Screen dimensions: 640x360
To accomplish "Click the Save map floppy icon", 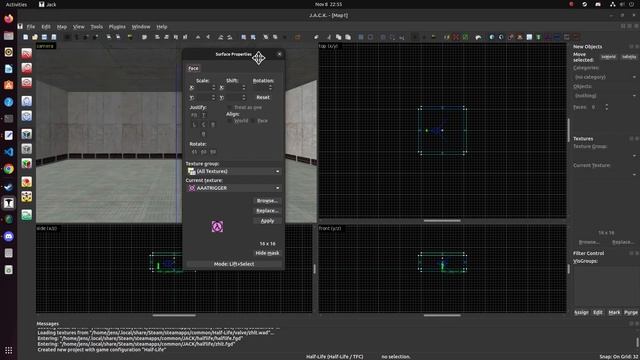I will (44, 37).
